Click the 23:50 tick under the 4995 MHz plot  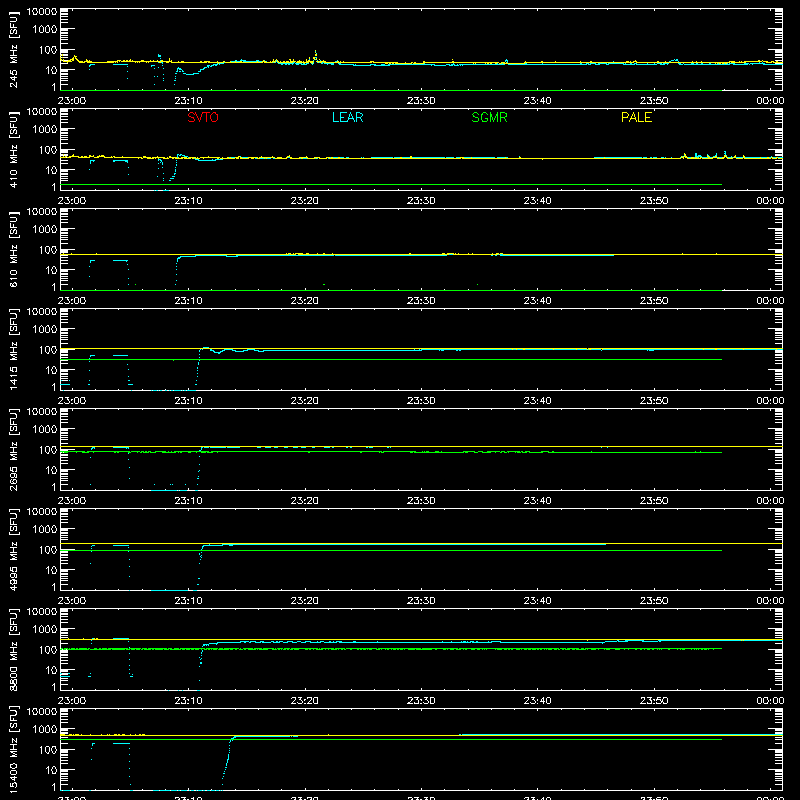coord(654,601)
